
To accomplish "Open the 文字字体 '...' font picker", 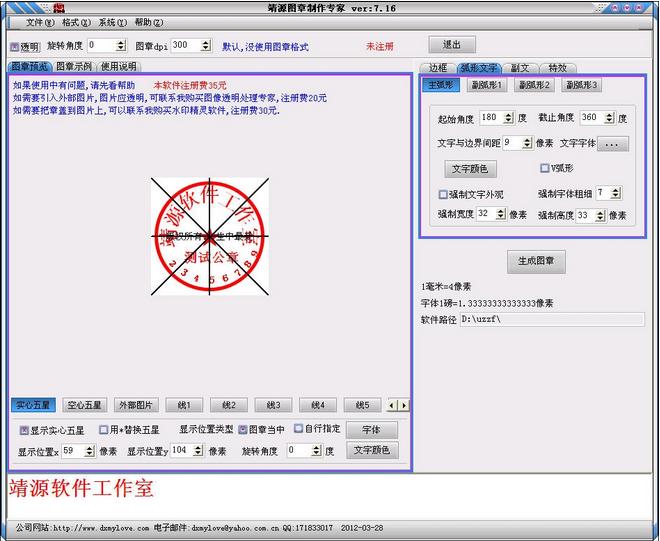I will 612,144.
